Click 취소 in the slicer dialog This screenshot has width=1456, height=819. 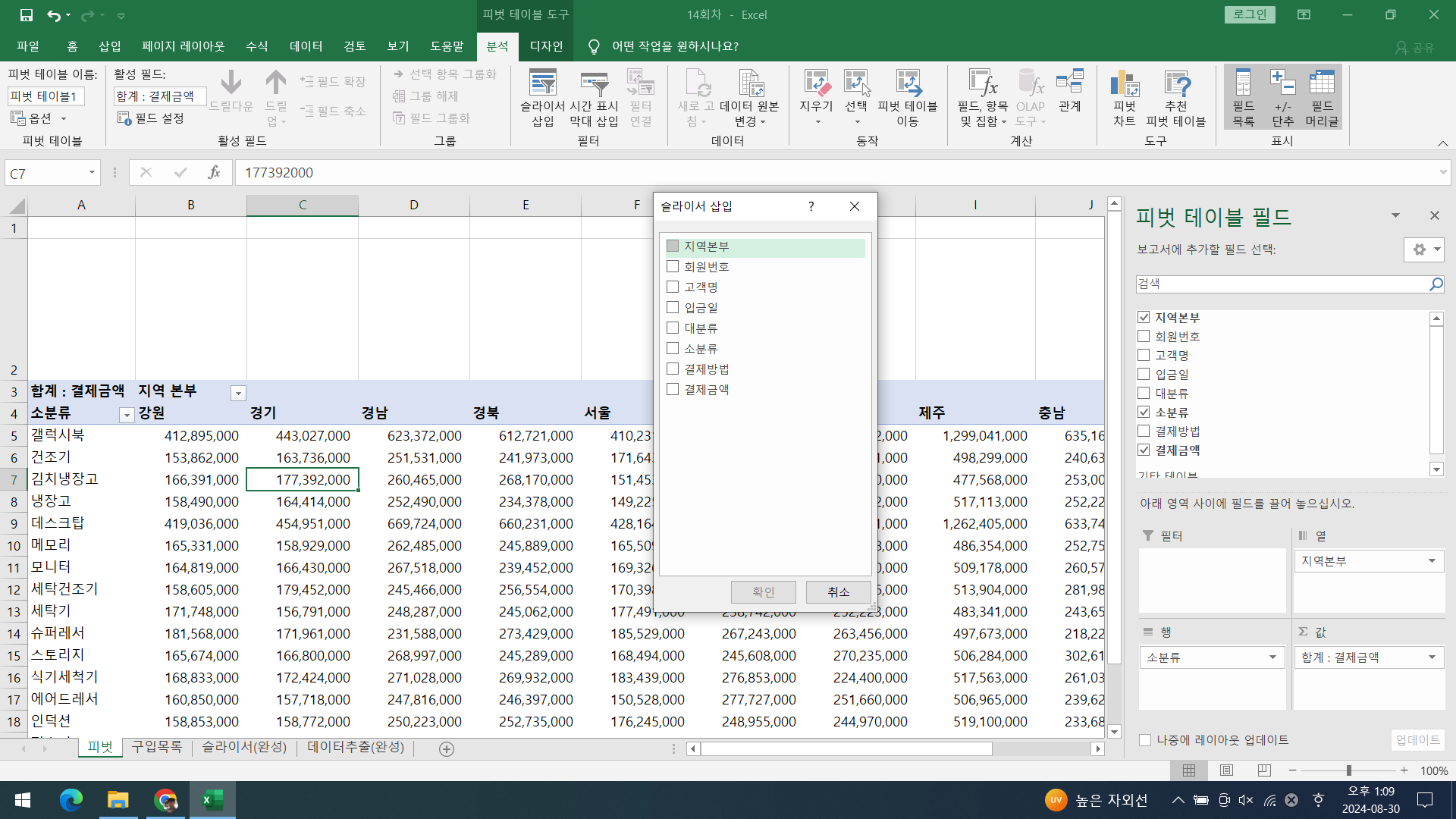[838, 591]
